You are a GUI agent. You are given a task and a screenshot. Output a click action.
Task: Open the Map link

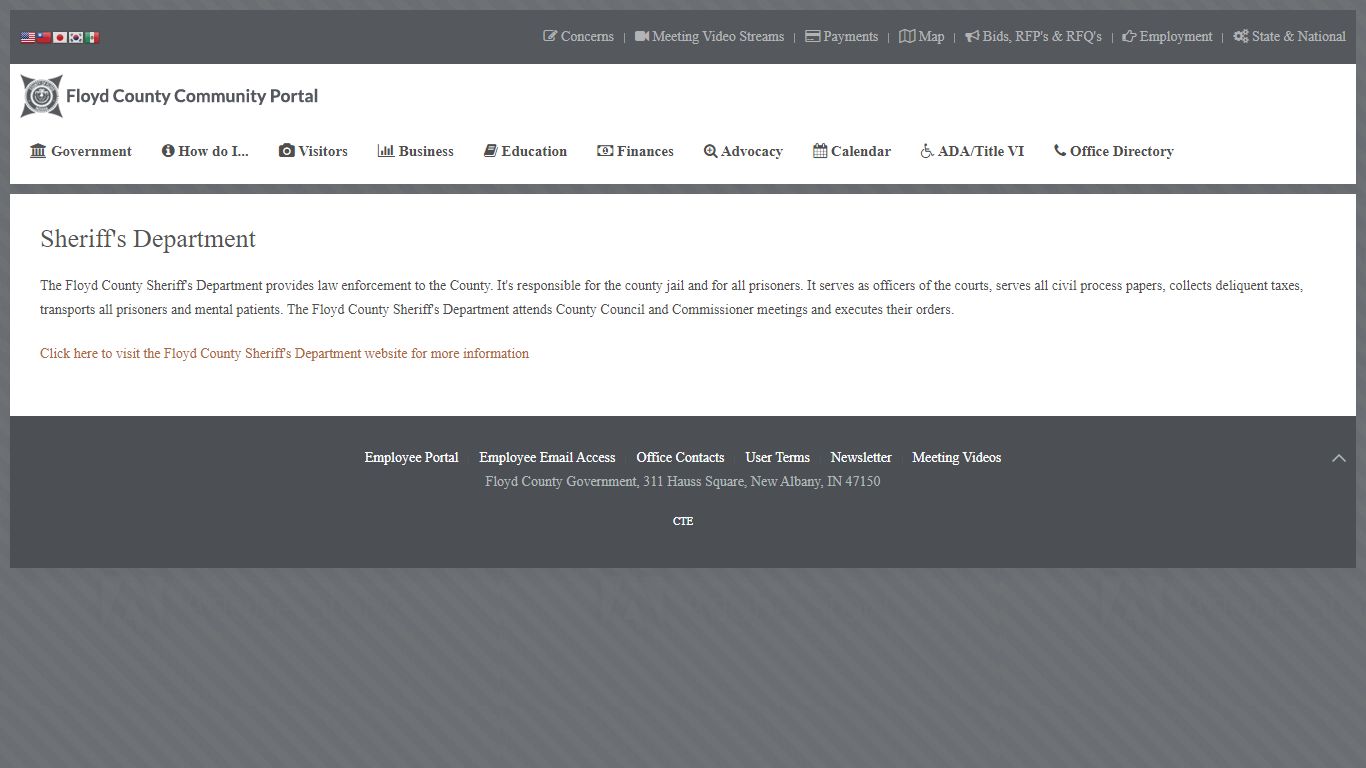tap(921, 36)
